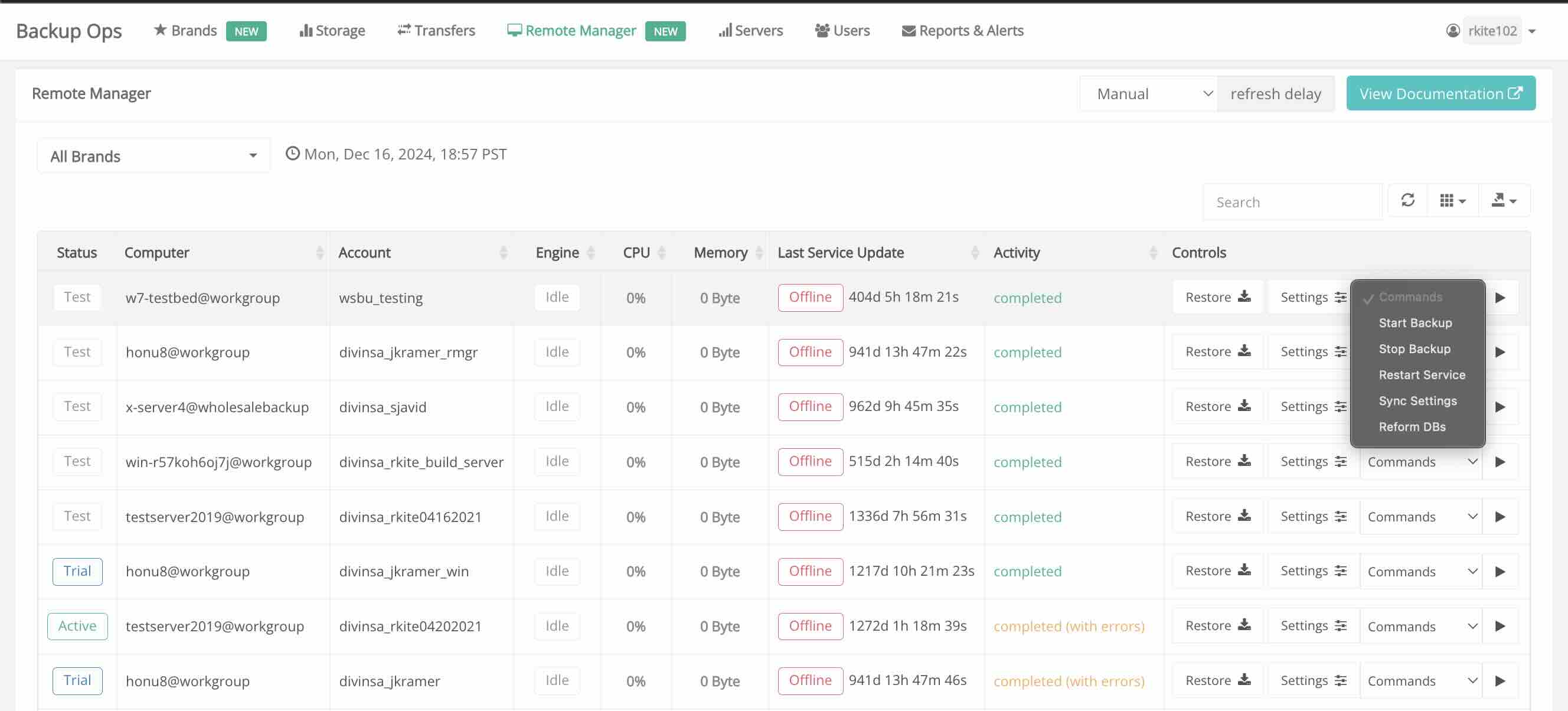Open Commands dropdown for divinsa_rkite_build_server
Image resolution: width=1568 pixels, height=711 pixels.
[x=1422, y=462]
